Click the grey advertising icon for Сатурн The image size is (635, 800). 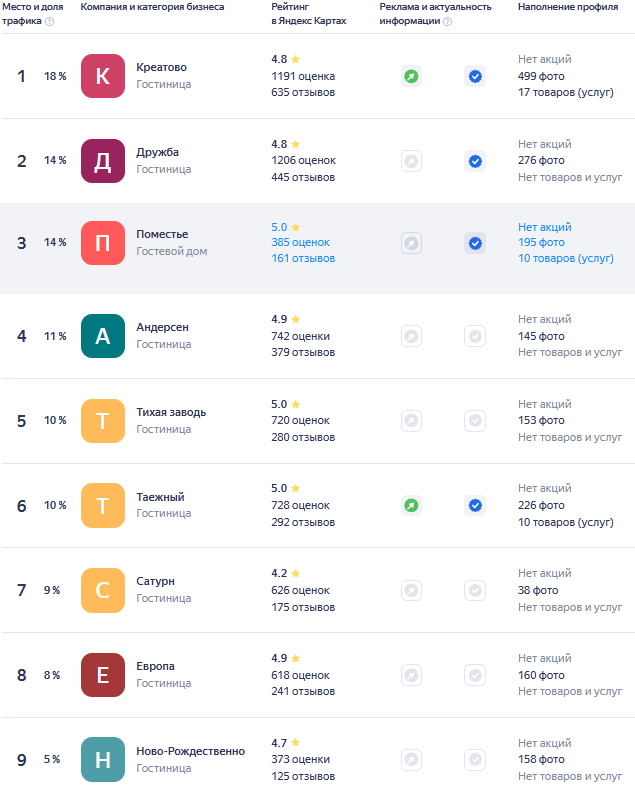(411, 591)
